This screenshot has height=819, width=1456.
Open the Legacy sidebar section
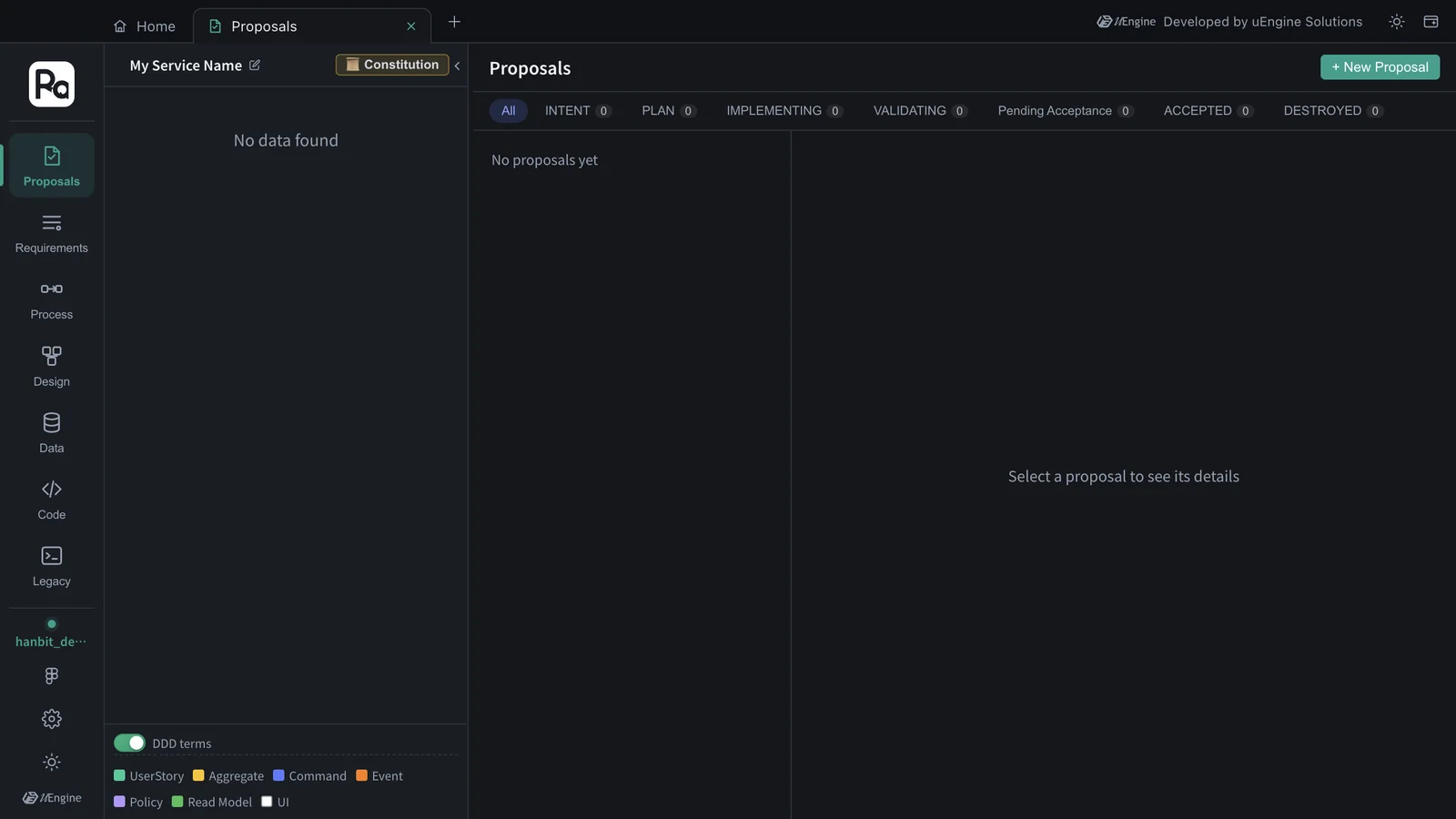click(52, 567)
